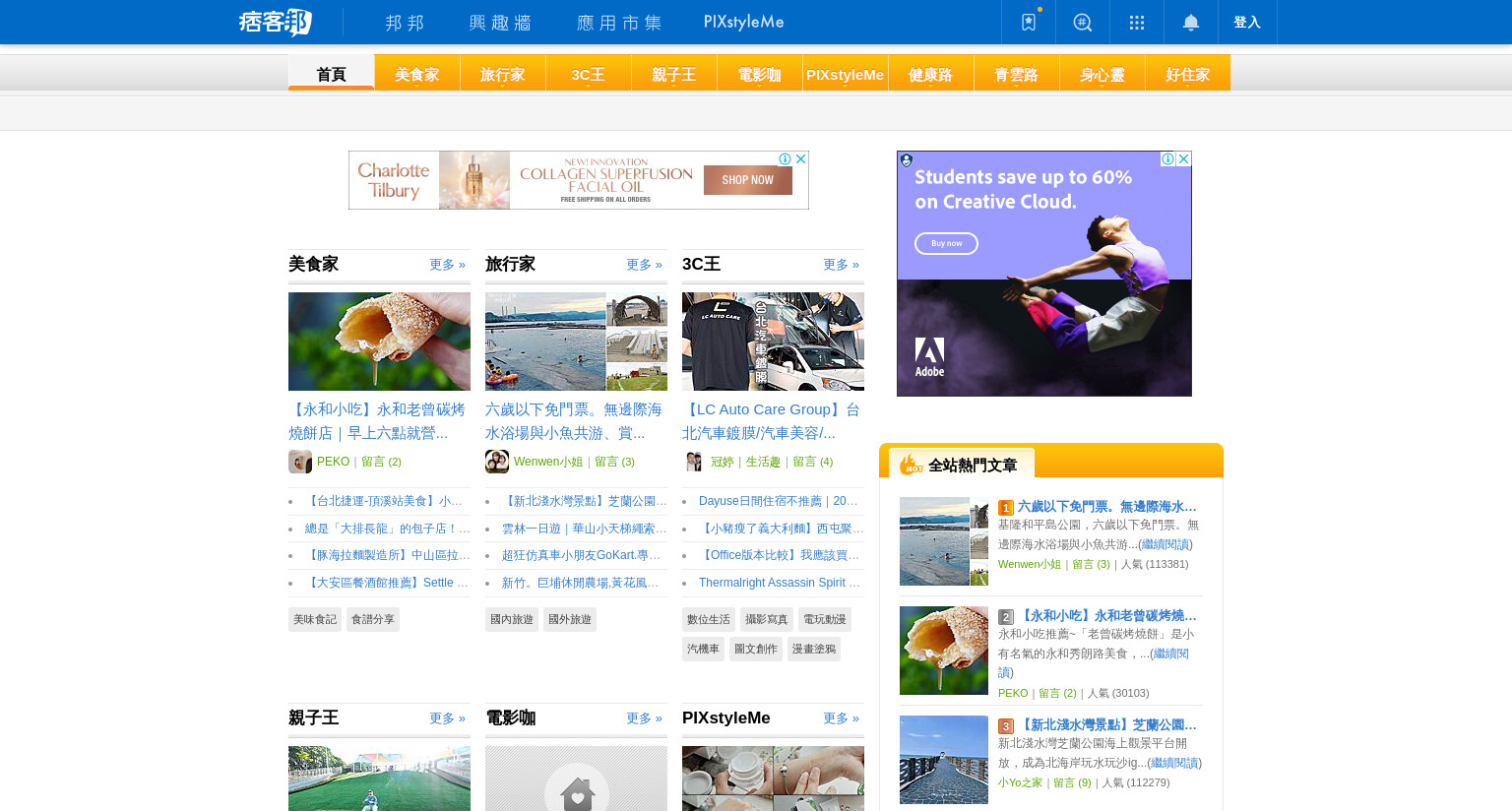Click the 漫畫塗鴉 tag button

point(814,649)
